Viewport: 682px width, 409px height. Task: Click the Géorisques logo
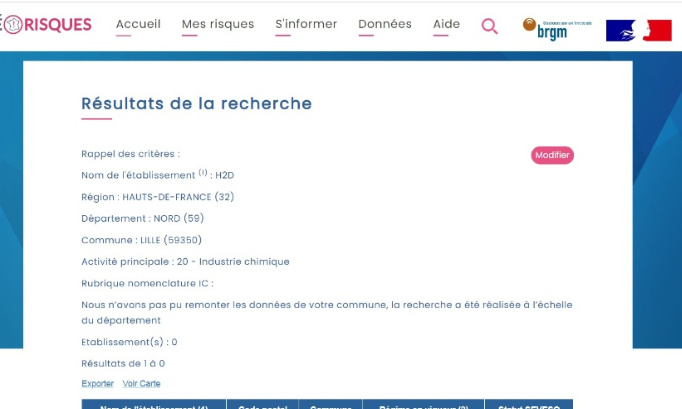pos(46,24)
